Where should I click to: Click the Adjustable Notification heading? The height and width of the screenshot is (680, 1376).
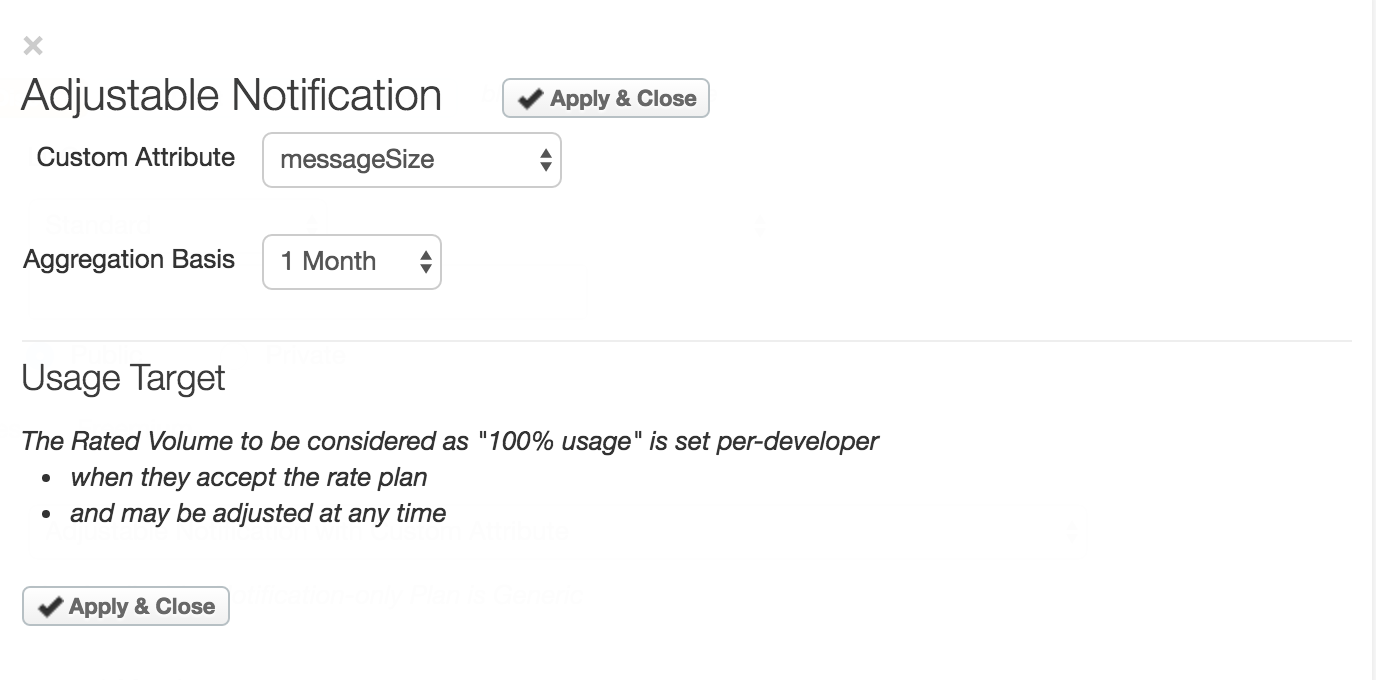coord(231,96)
